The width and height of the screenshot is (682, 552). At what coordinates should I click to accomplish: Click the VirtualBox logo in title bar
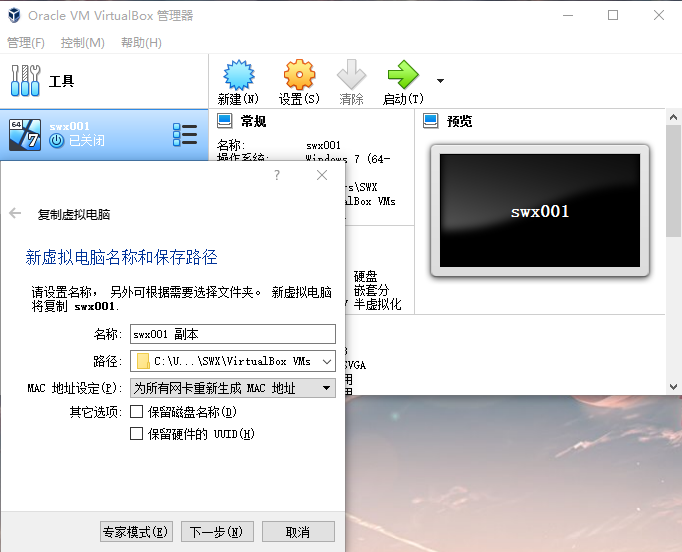pyautogui.click(x=14, y=15)
